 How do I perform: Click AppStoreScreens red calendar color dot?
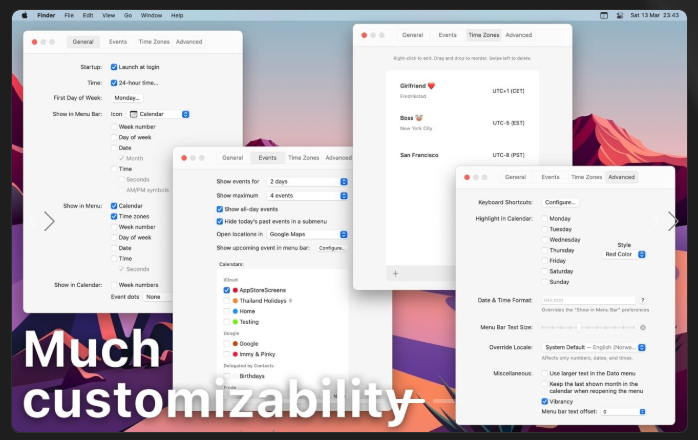point(235,290)
